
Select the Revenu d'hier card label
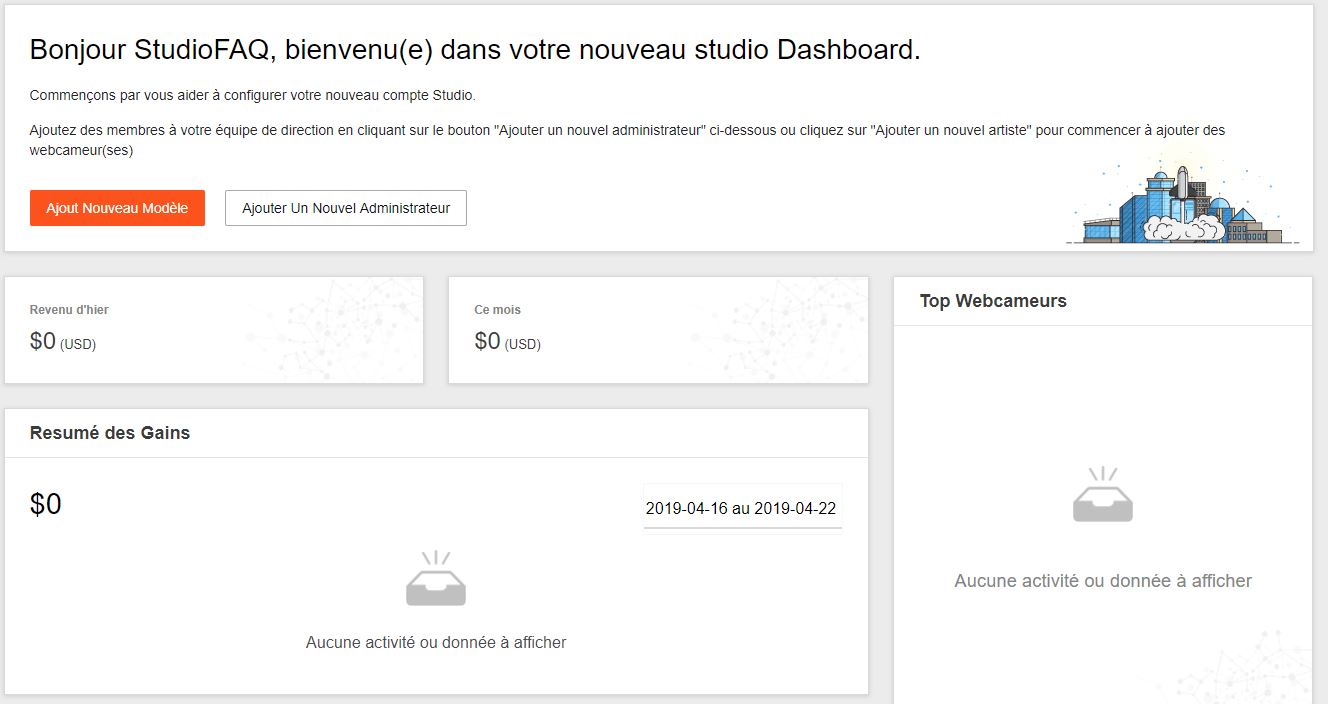click(x=69, y=310)
